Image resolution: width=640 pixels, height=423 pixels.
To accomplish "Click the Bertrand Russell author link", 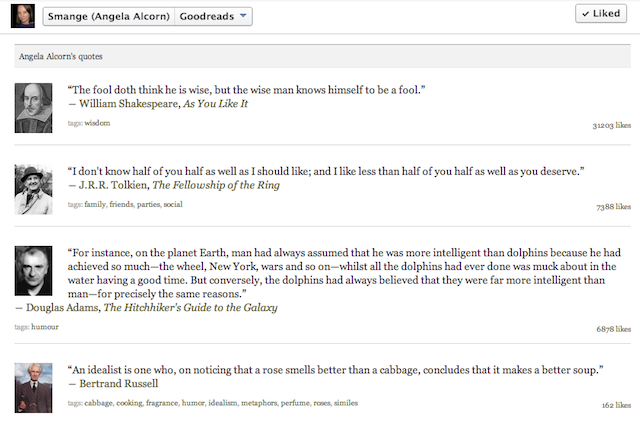I will click(118, 383).
